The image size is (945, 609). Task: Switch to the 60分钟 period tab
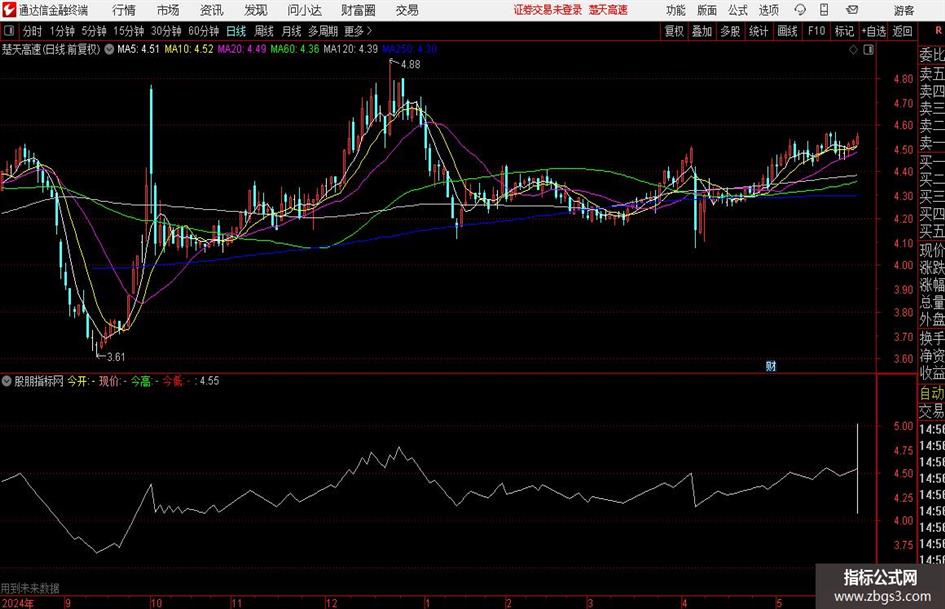(204, 31)
